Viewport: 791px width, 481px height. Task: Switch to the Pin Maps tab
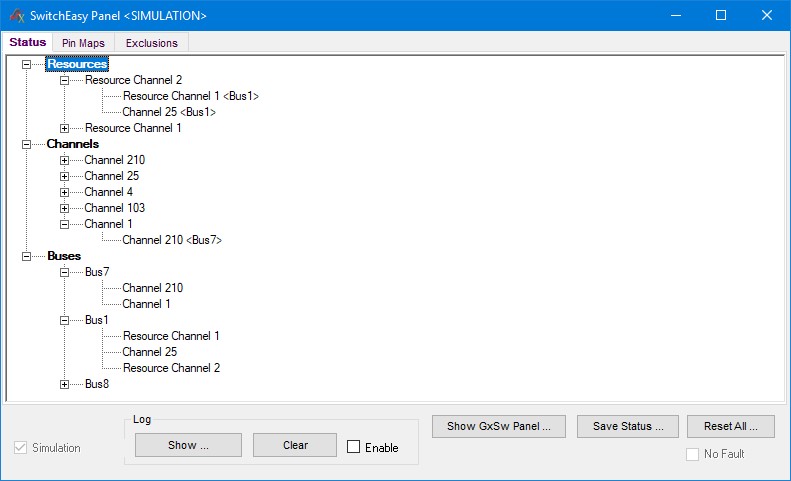[x=83, y=43]
